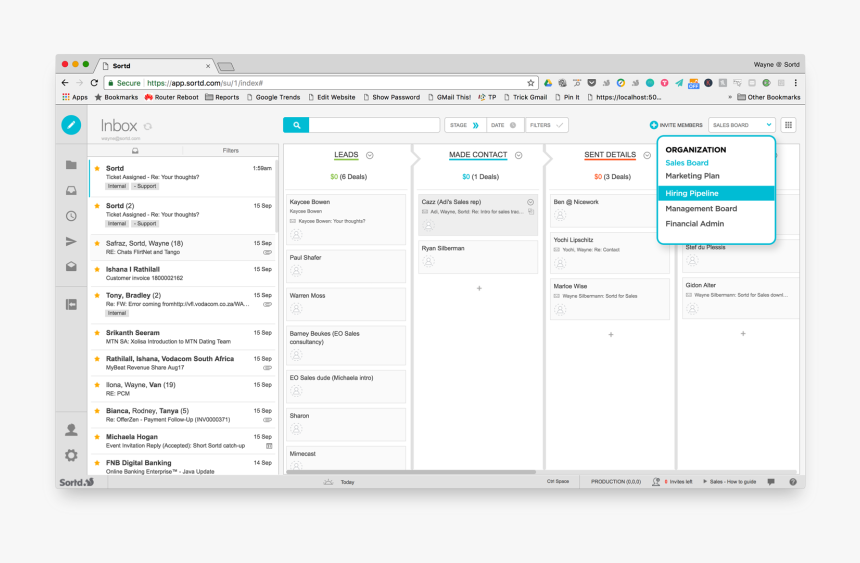Toggle the Filters checkmark button

pyautogui.click(x=546, y=125)
